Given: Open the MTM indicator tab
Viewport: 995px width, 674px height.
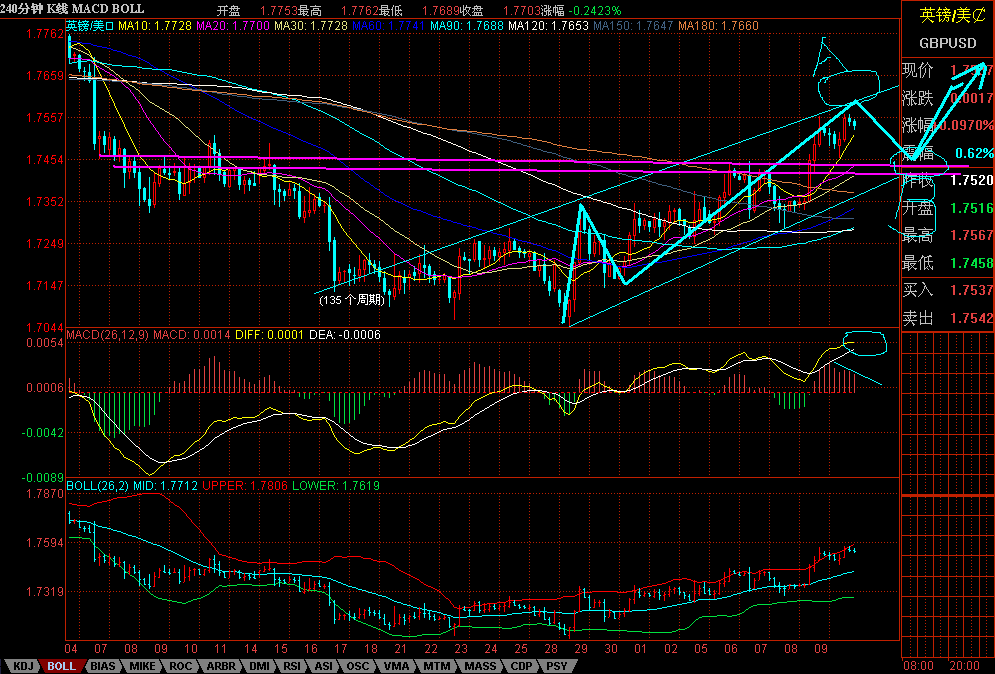Looking at the screenshot, I should [437, 666].
